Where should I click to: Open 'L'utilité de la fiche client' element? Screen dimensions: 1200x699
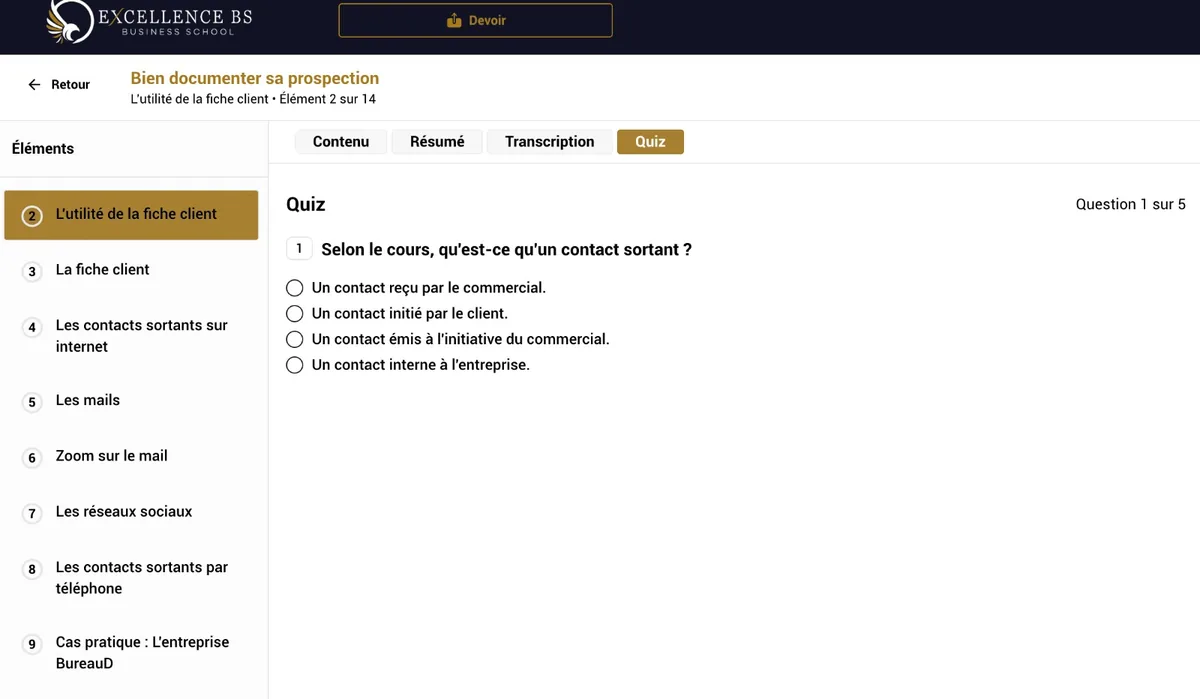(x=131, y=215)
